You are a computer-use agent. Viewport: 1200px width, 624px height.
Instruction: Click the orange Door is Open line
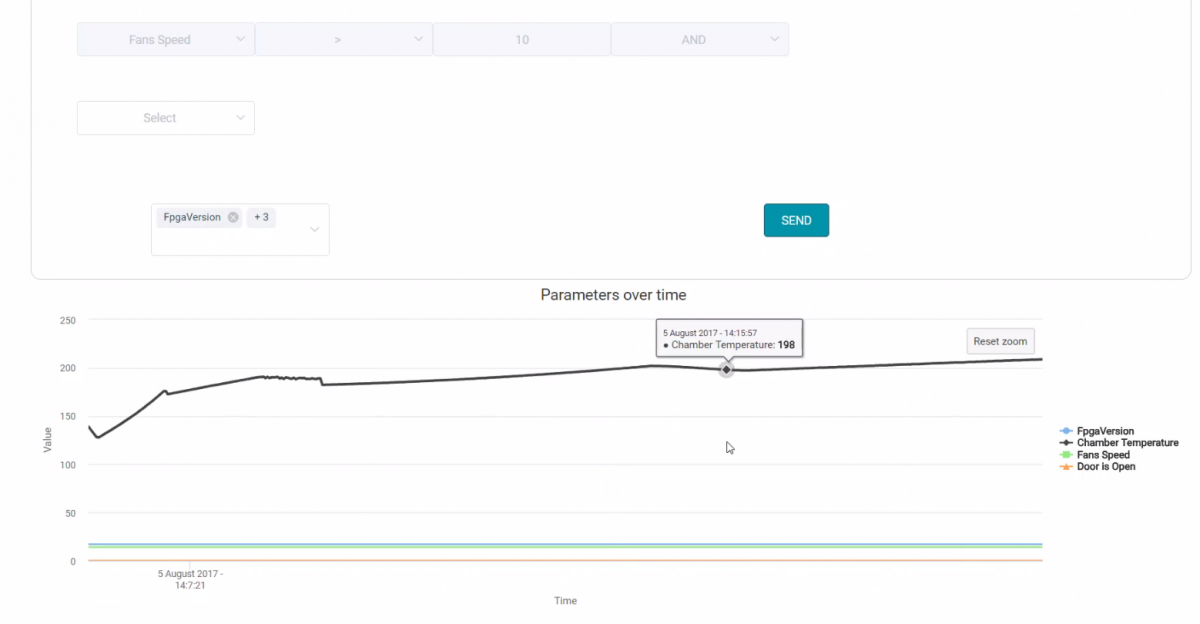click(x=500, y=560)
